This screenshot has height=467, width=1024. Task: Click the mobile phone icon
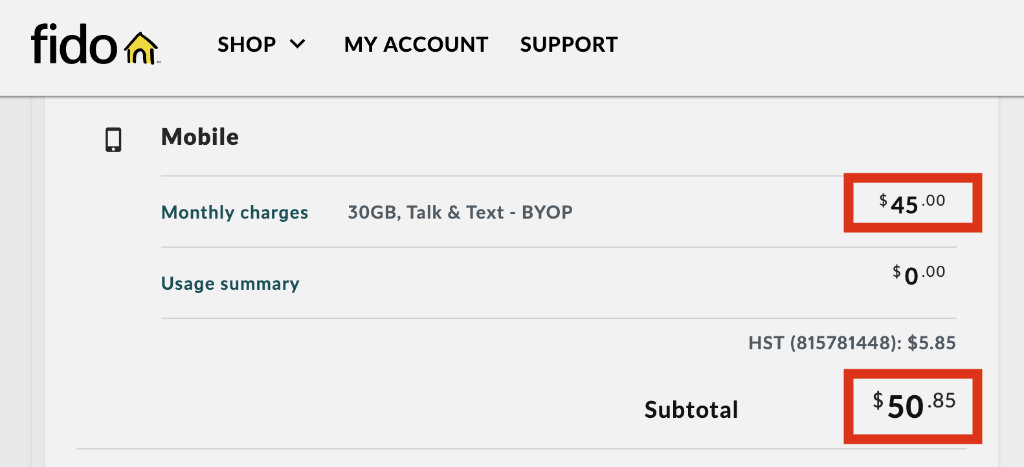pos(114,140)
